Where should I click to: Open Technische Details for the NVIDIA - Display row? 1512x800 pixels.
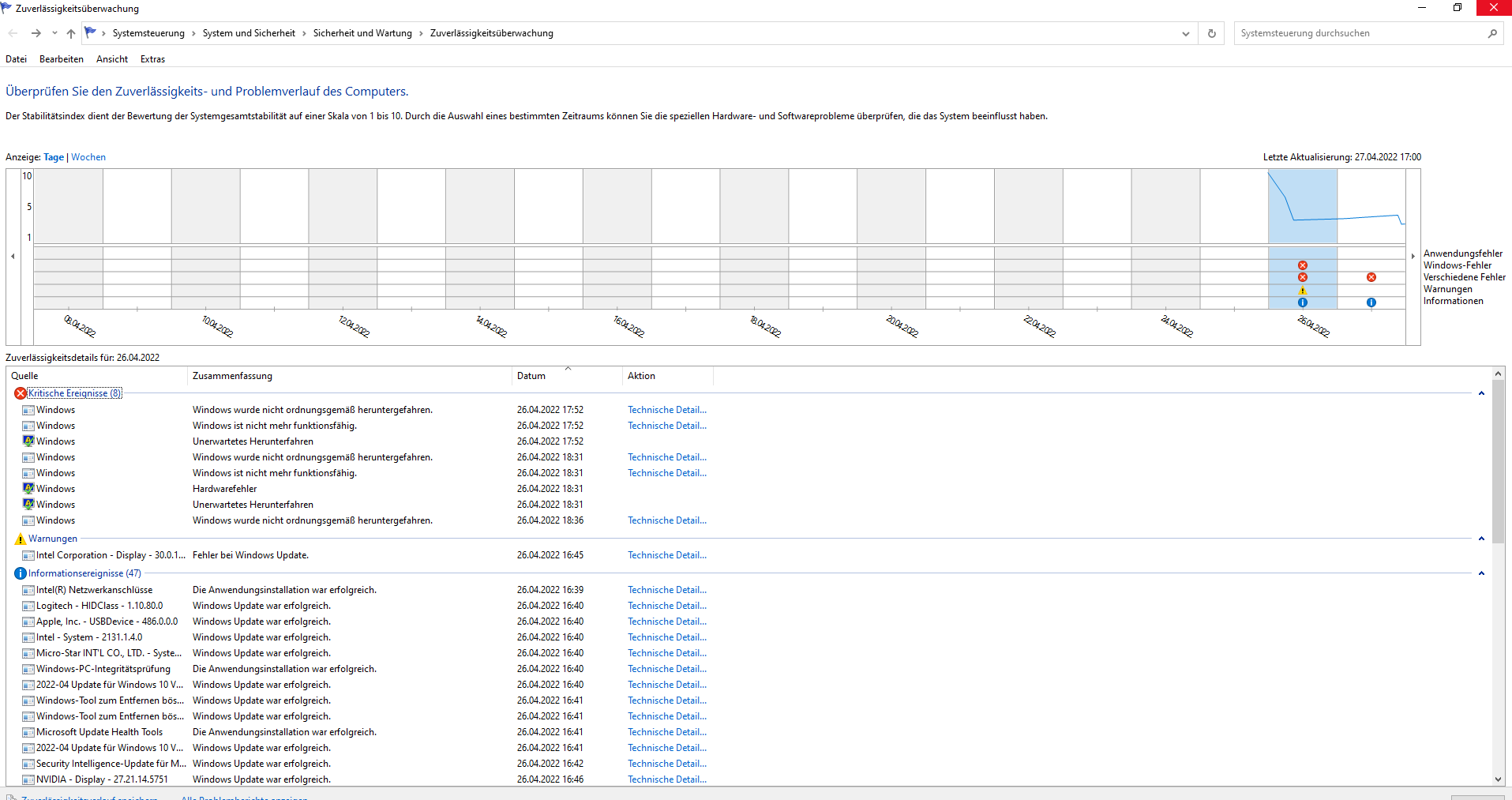coord(667,779)
